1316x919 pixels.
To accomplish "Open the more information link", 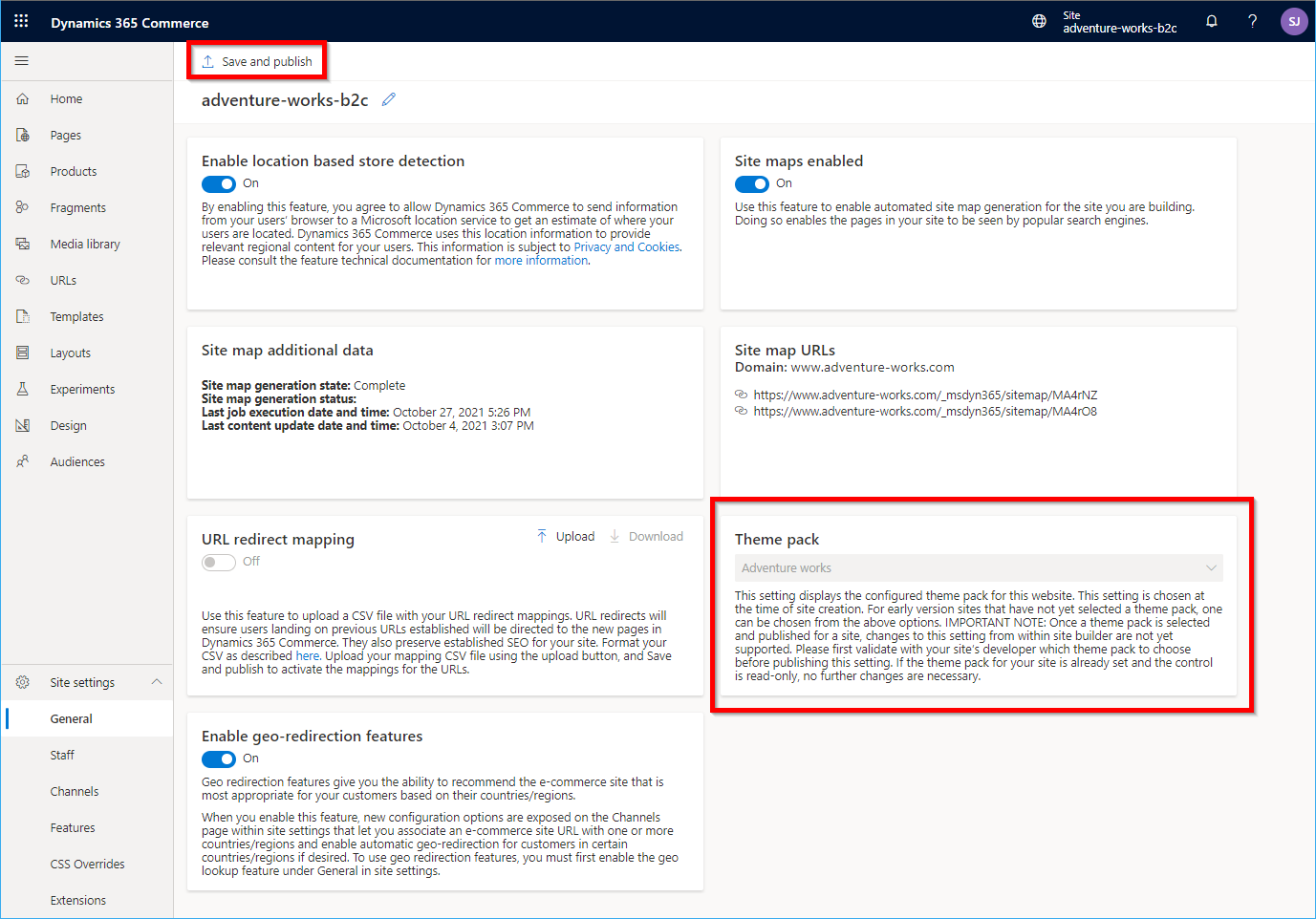I will click(x=541, y=261).
